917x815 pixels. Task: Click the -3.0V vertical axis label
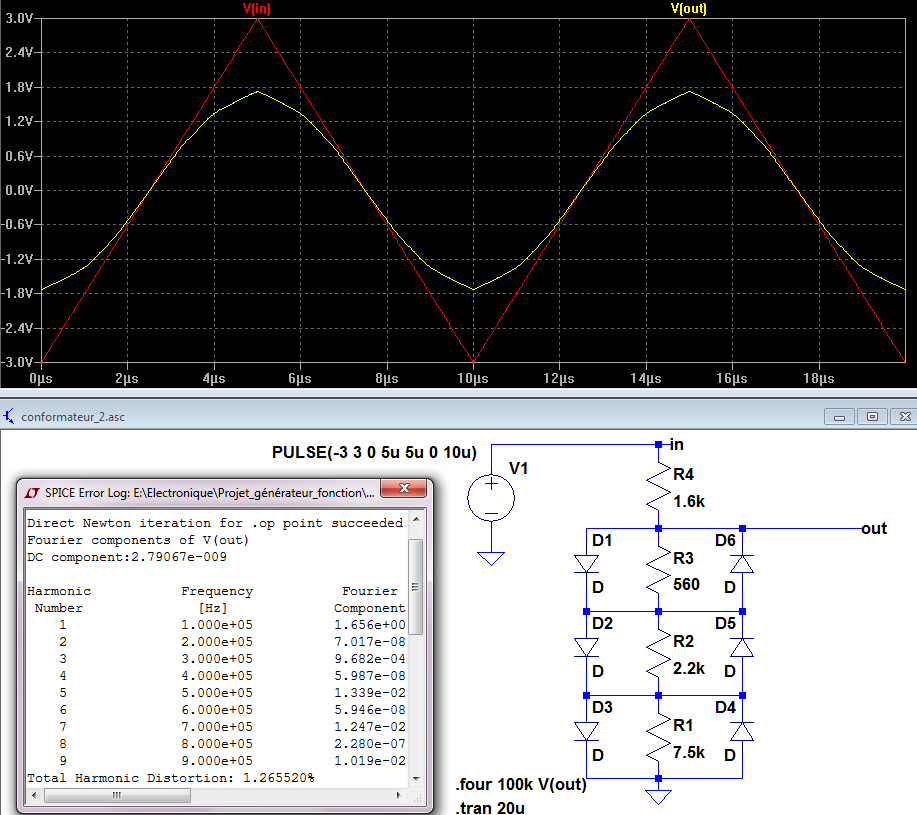(x=18, y=362)
